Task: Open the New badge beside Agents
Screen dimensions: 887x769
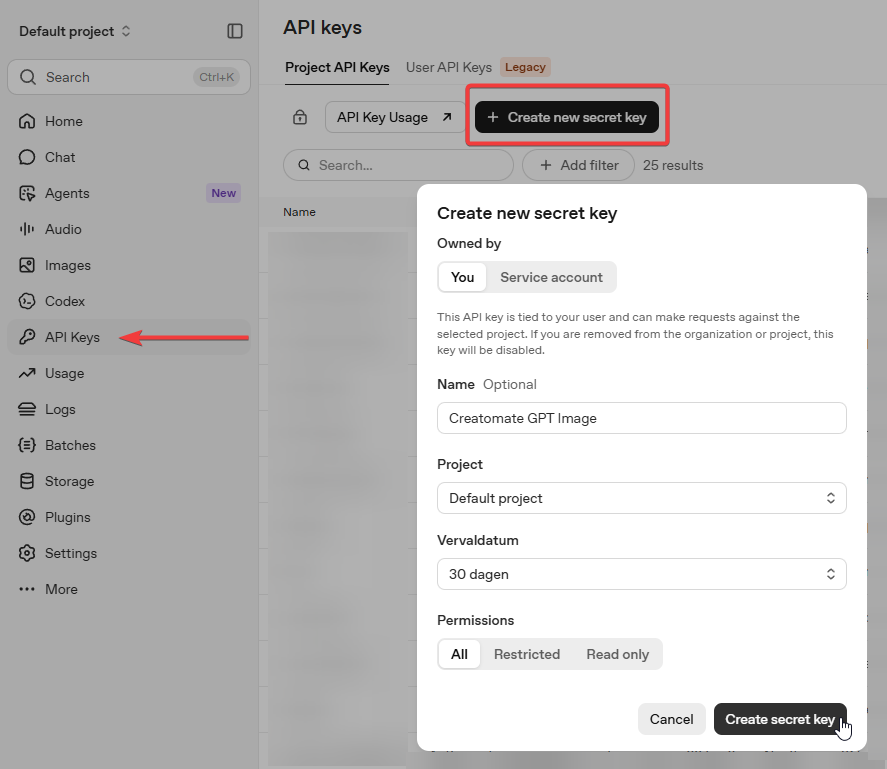Action: (223, 193)
